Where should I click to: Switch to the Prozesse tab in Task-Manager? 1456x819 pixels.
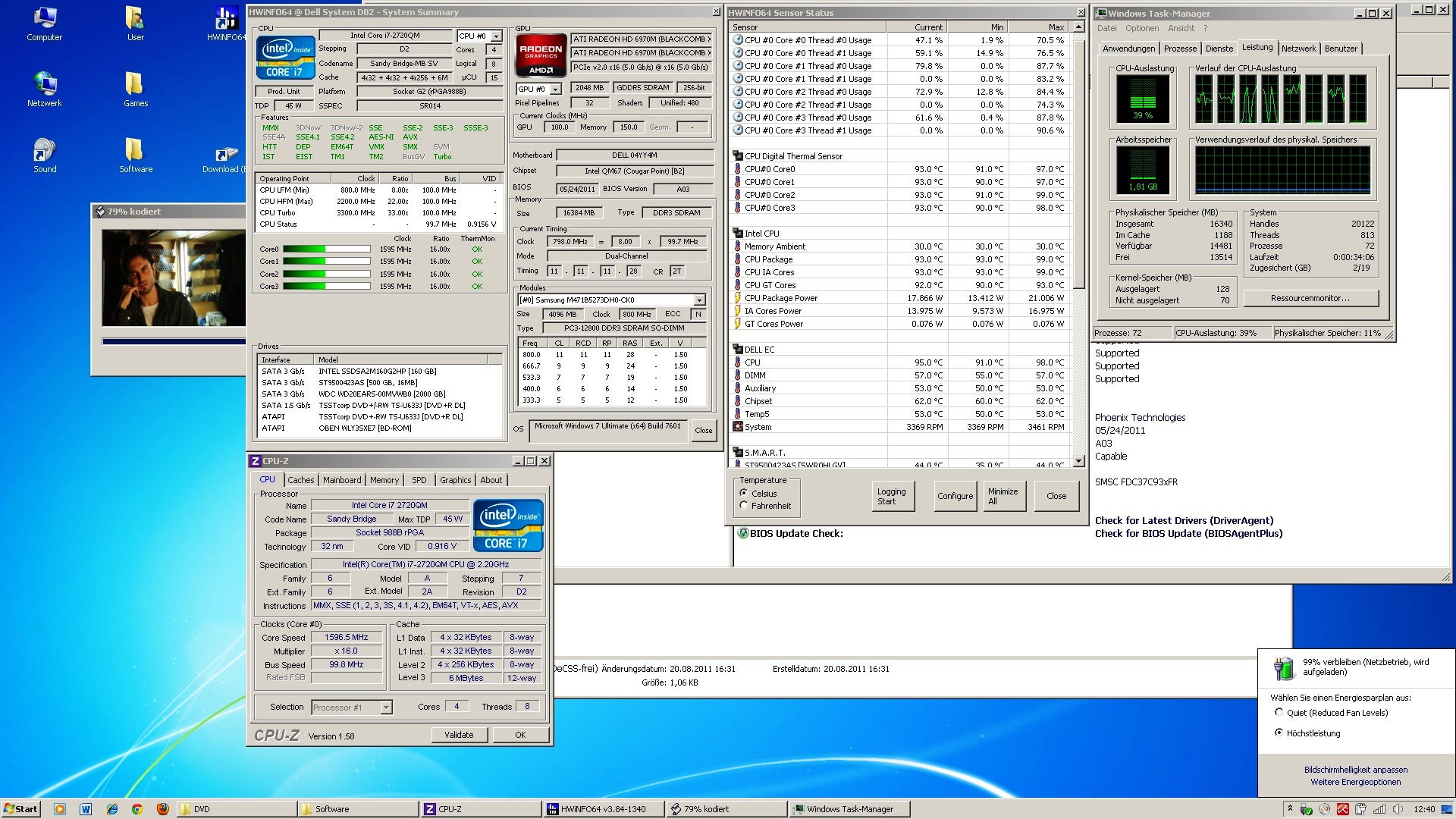pos(1180,49)
